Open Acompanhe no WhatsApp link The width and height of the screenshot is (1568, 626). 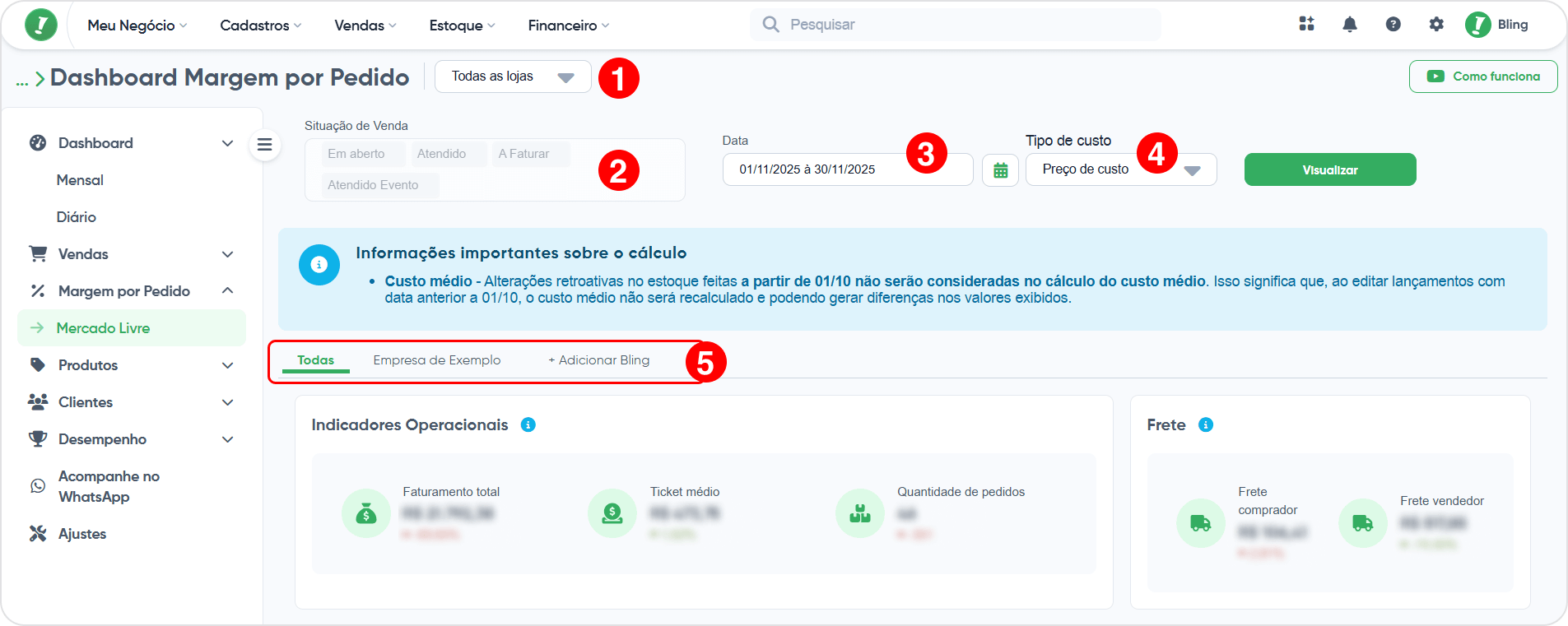coord(109,486)
